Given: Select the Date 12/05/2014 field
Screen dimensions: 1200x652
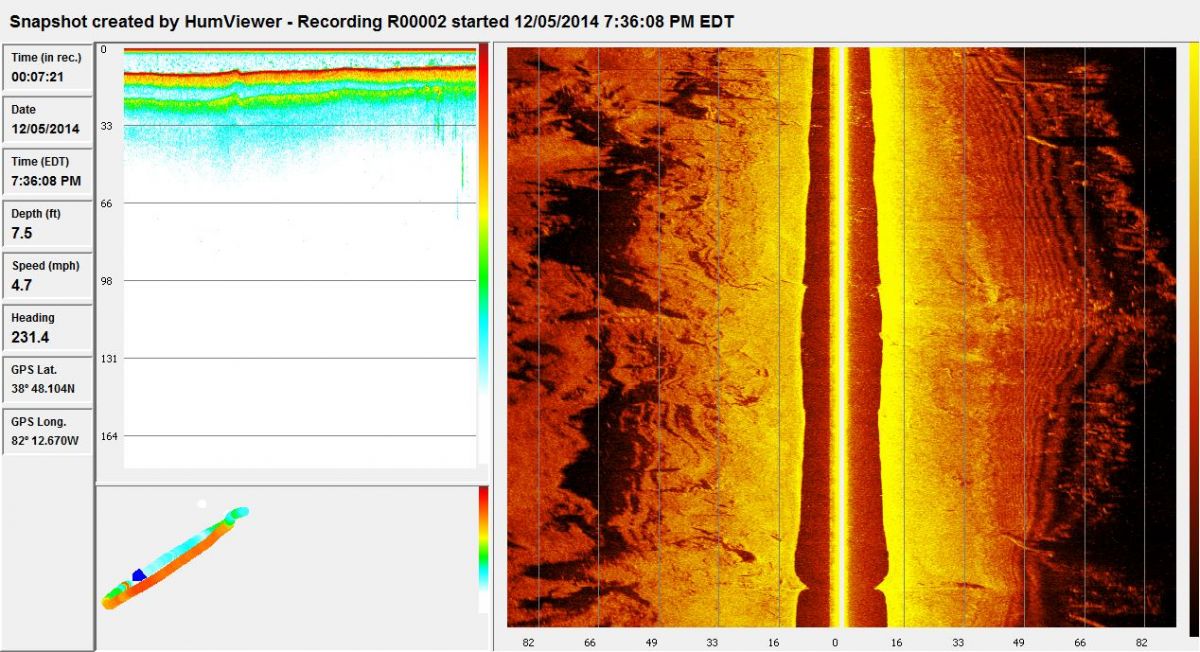Looking at the screenshot, I should (x=47, y=119).
